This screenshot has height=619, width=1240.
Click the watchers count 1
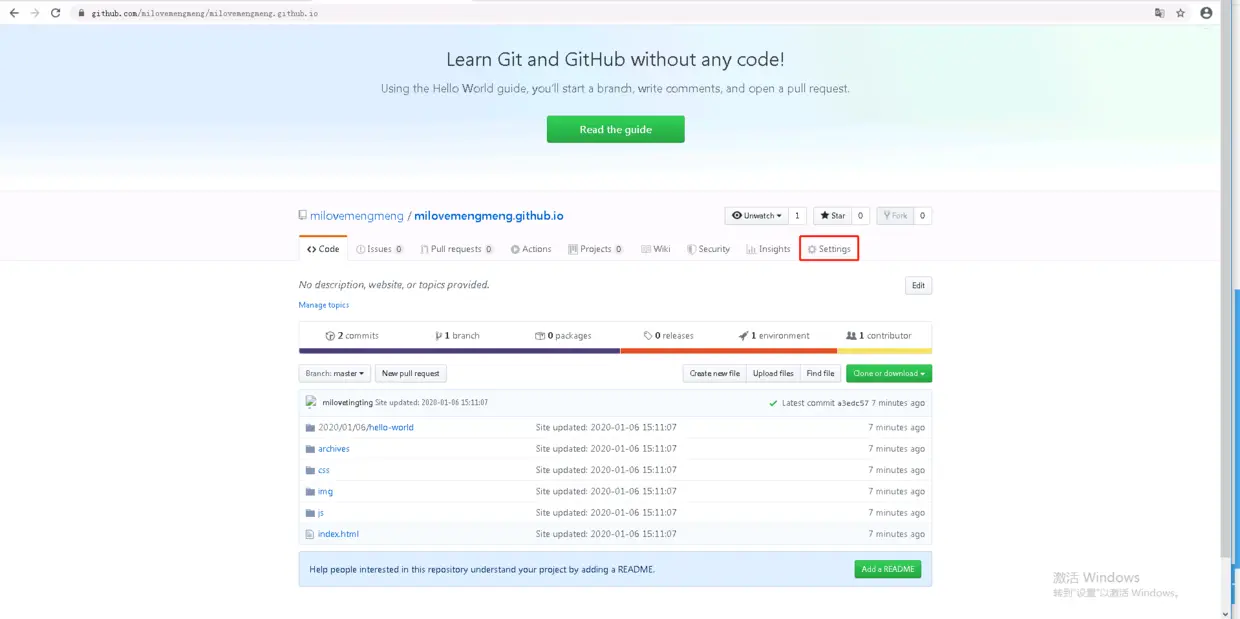tap(797, 215)
